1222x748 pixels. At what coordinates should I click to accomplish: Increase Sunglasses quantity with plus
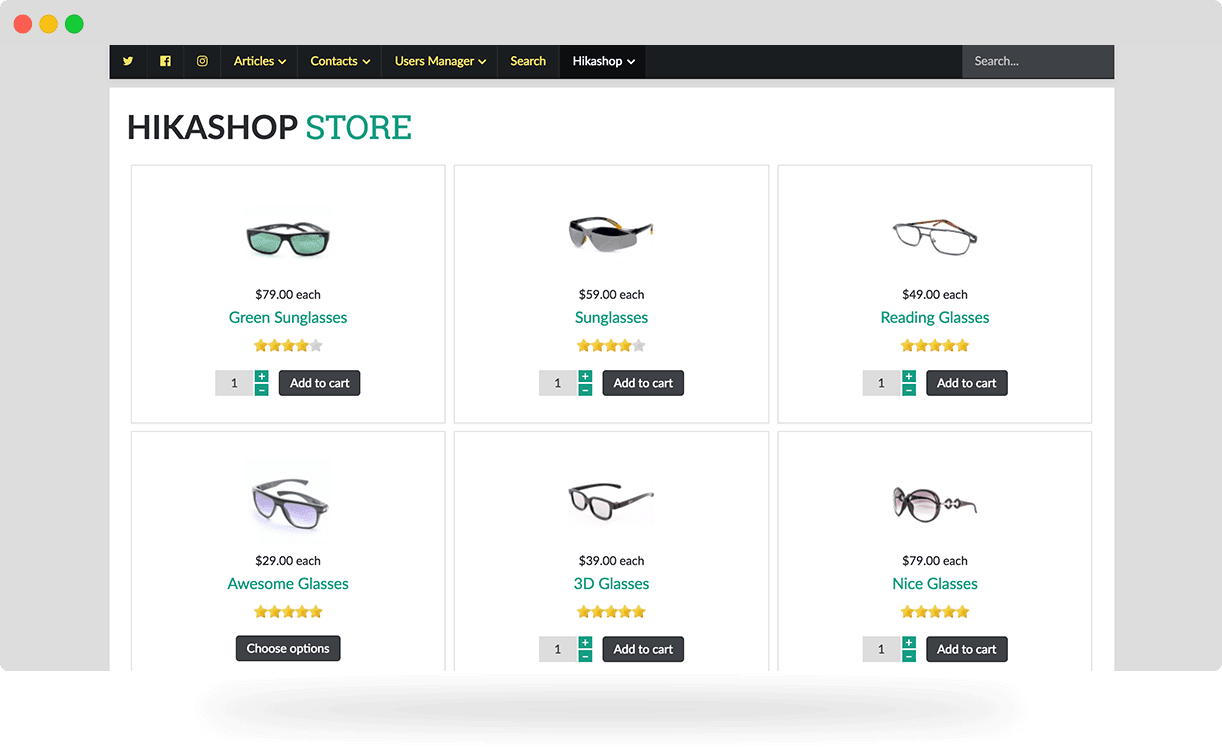[585, 377]
